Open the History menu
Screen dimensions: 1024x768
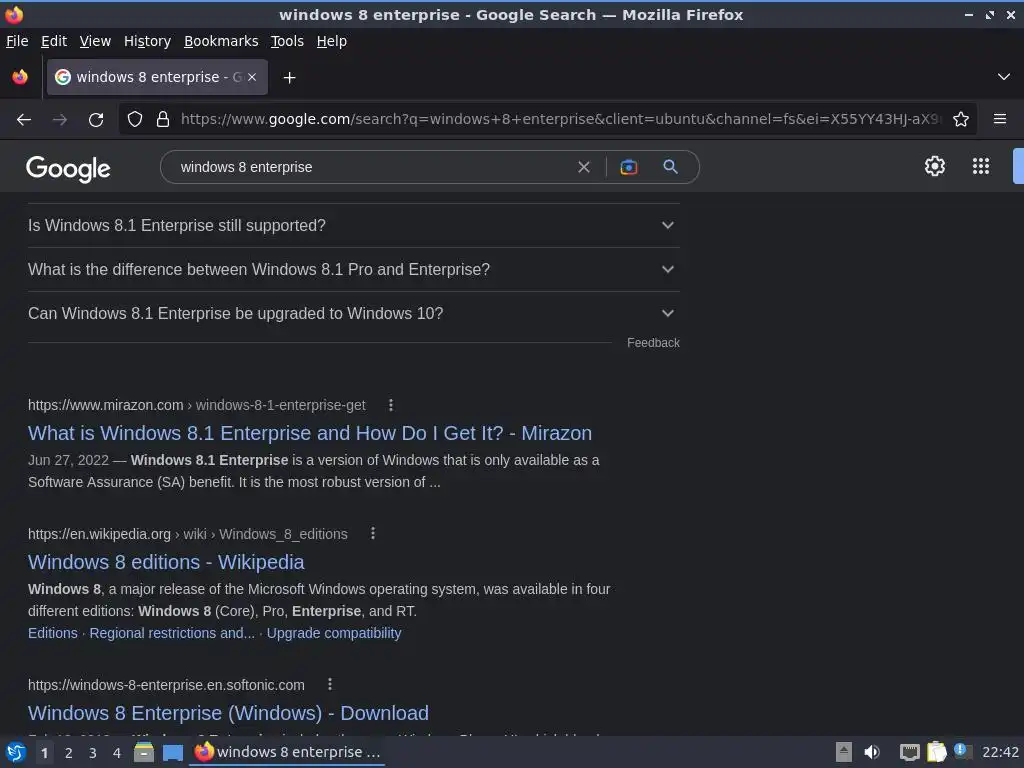[x=148, y=41]
